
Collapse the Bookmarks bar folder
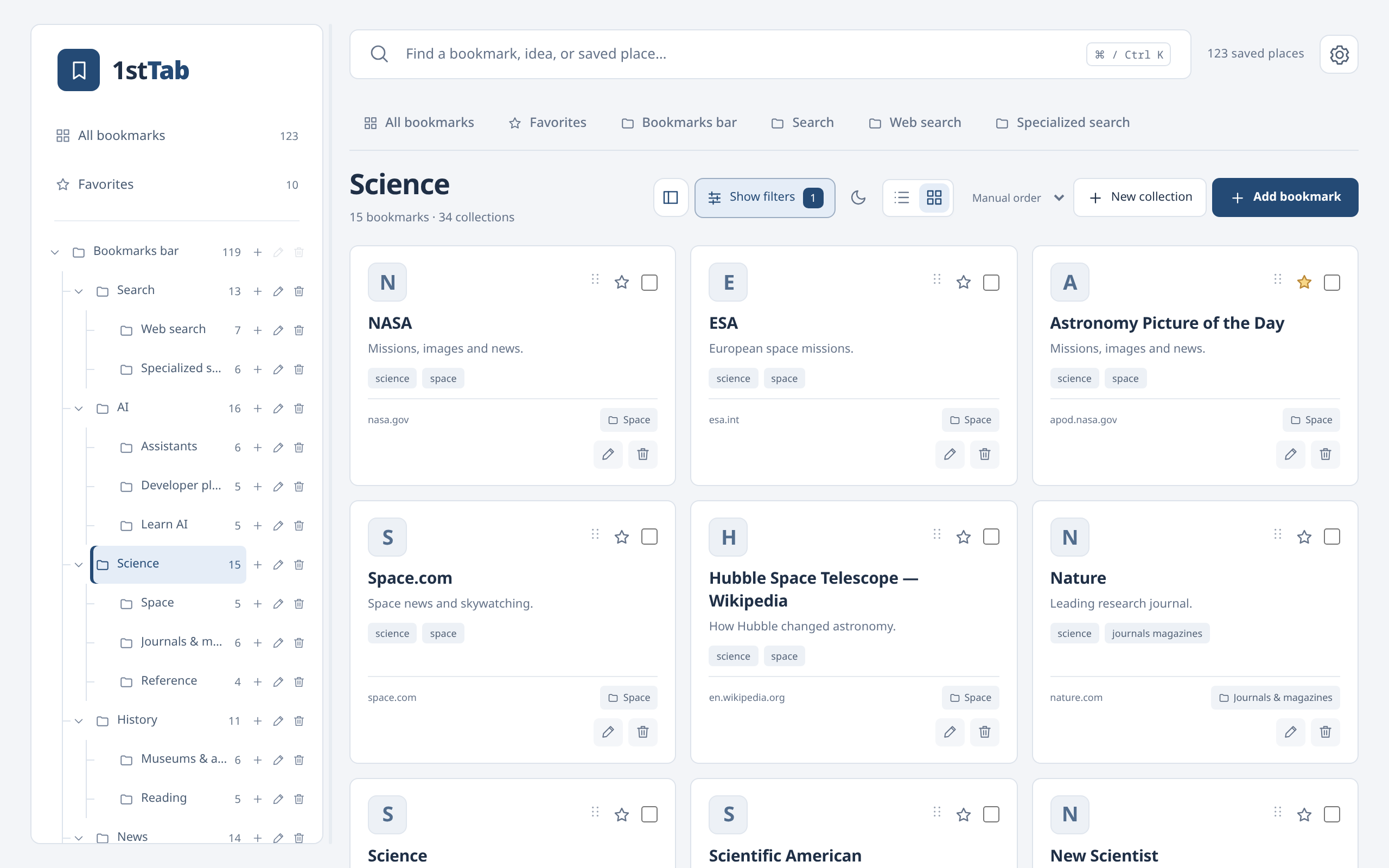pos(55,252)
